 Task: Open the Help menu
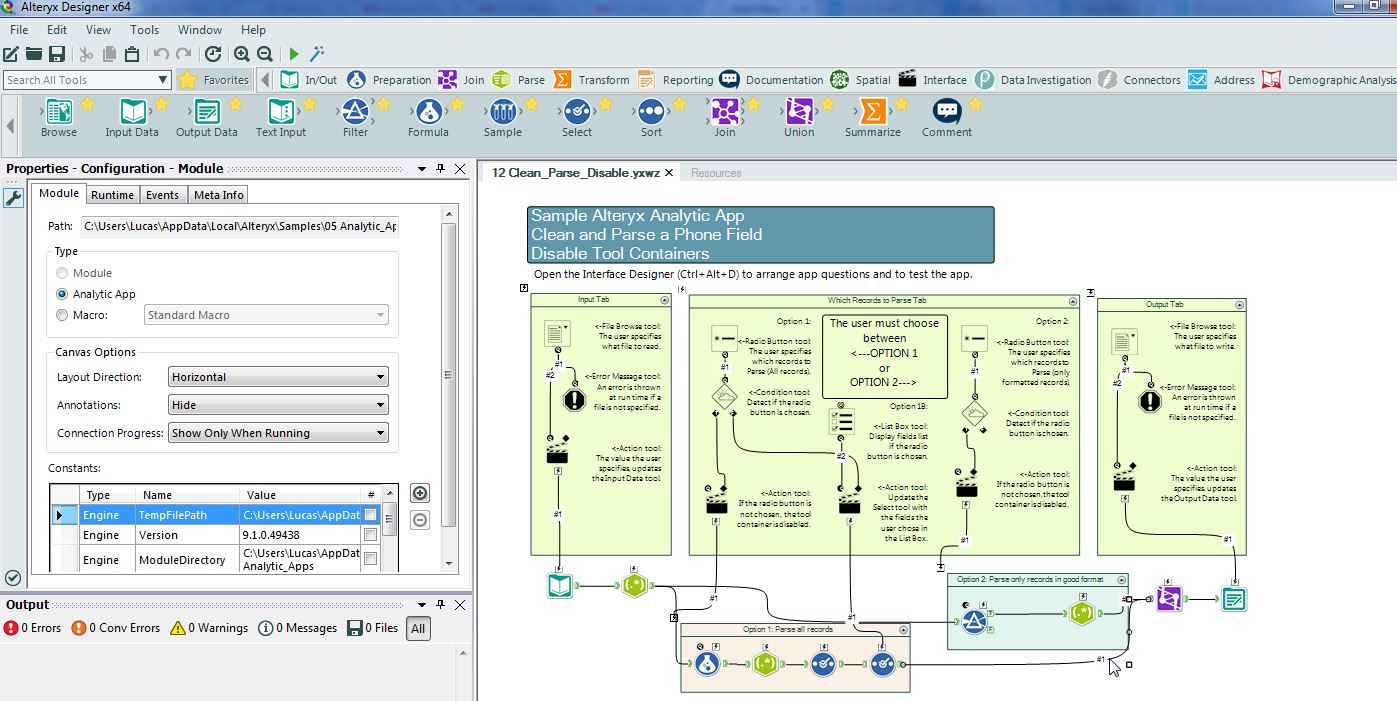254,30
